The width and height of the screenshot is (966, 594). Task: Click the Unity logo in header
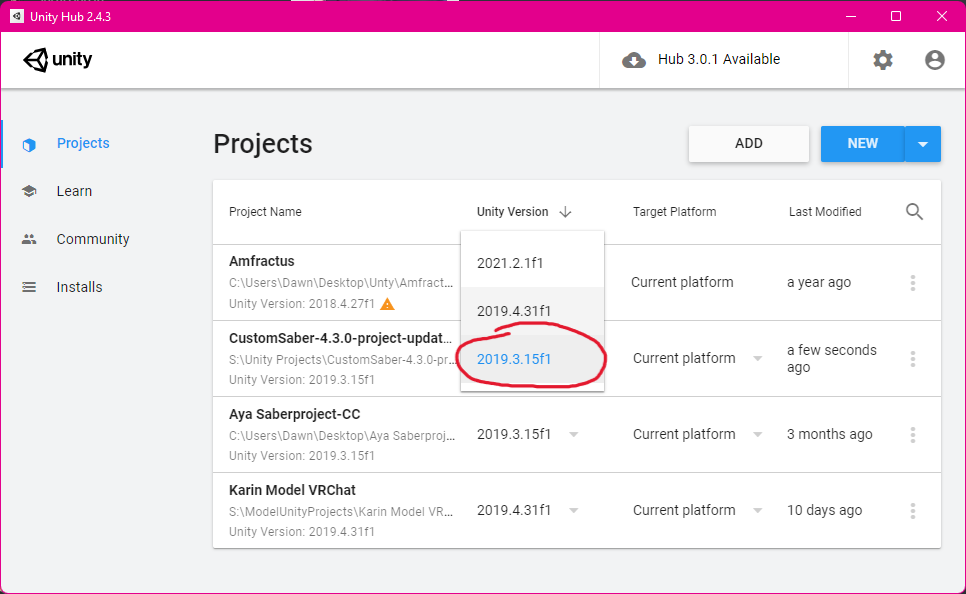pyautogui.click(x=57, y=59)
